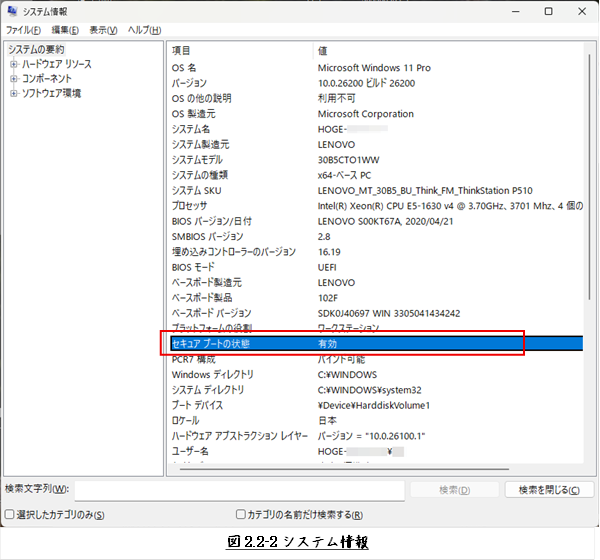Screen dimensions: 600x560
Task: Open the ファイル(F) menu
Action: tap(24, 30)
